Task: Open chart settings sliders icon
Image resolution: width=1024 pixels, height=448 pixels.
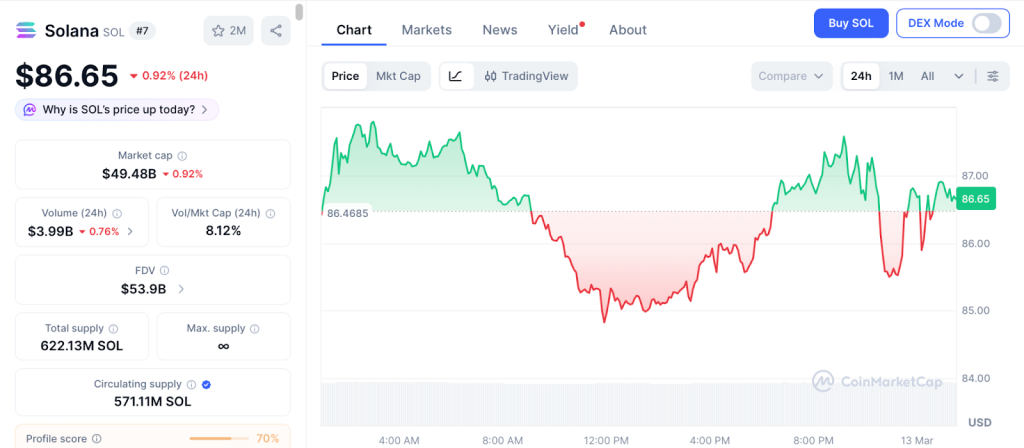Action: (x=992, y=76)
